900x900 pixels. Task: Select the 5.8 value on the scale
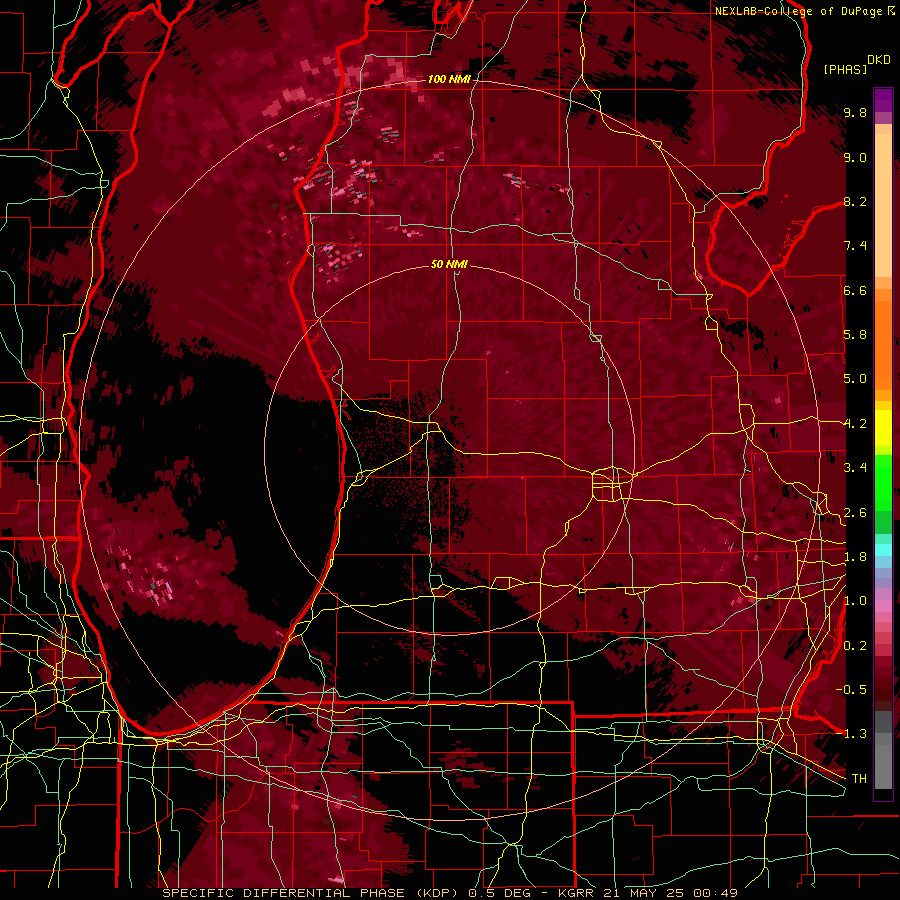tap(855, 335)
